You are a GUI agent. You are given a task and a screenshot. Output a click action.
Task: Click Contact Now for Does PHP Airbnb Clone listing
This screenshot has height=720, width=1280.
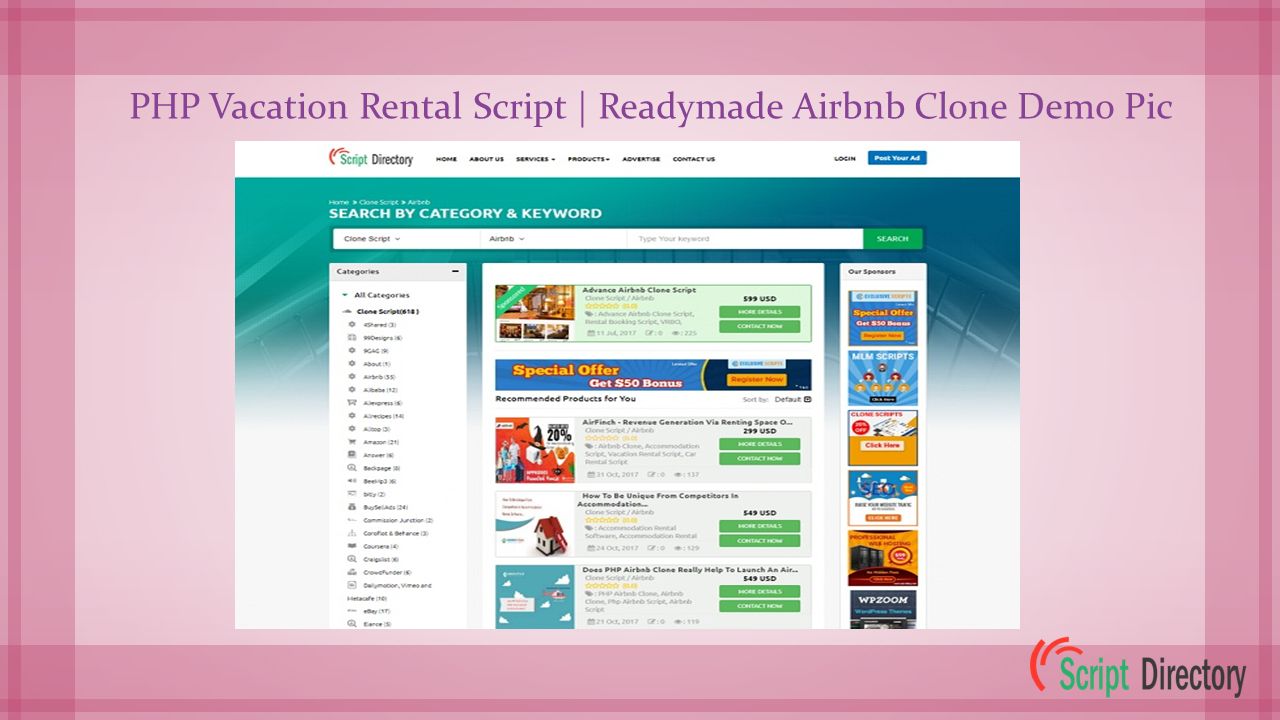coord(760,606)
